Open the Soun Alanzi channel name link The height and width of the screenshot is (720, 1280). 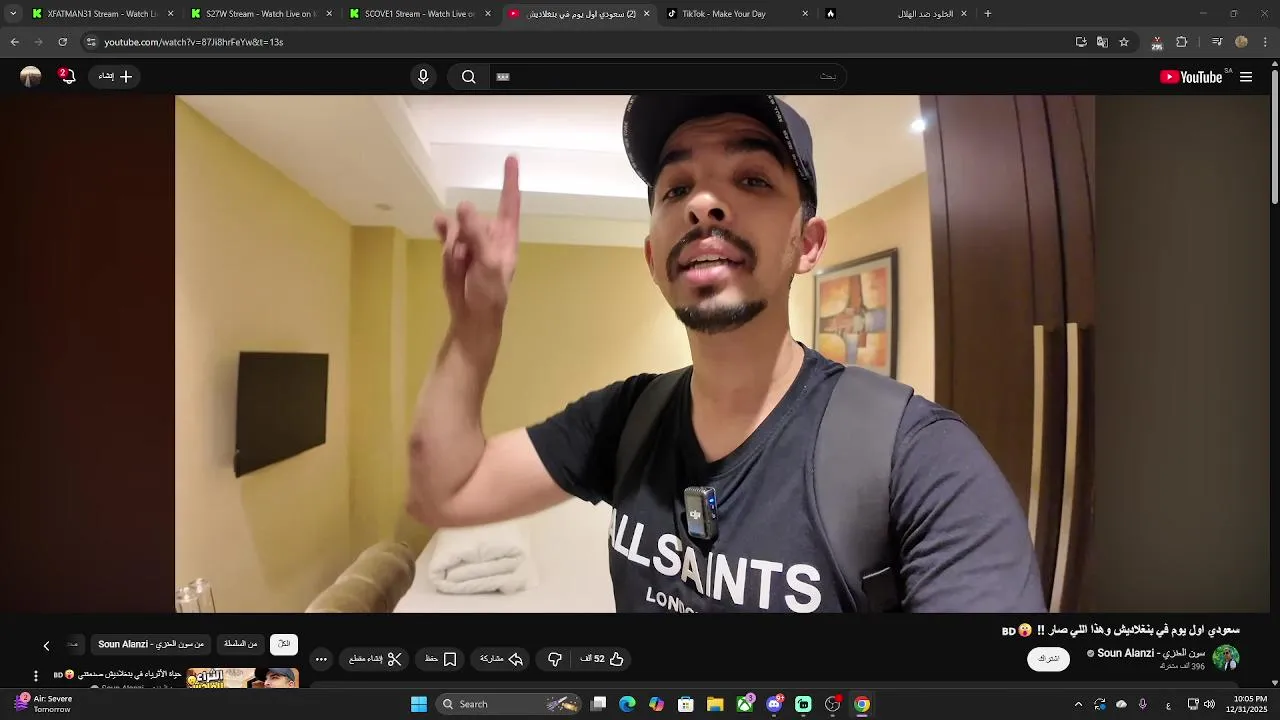tap(1151, 653)
